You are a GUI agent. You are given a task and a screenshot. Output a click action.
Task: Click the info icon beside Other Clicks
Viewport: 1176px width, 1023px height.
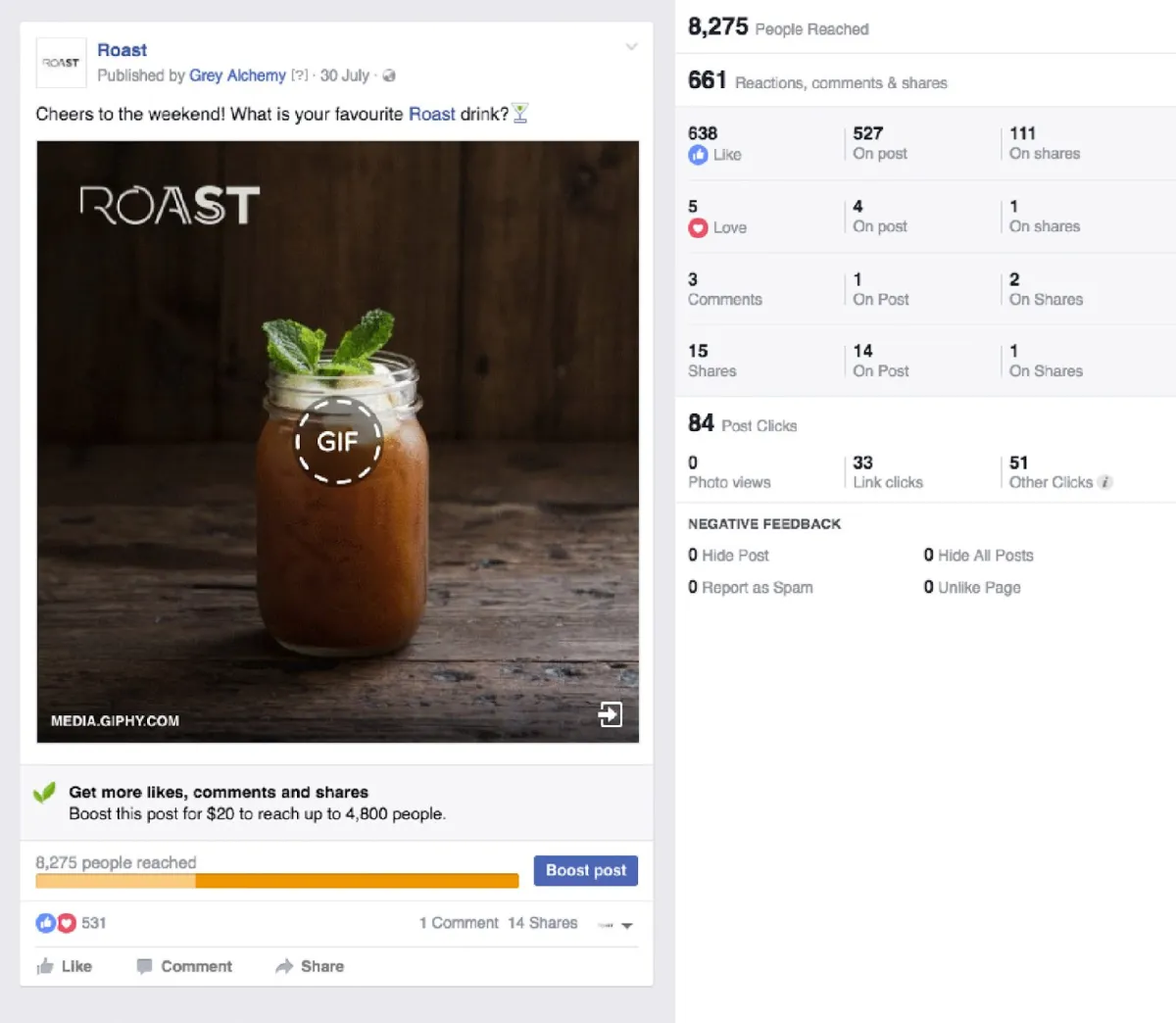[x=1105, y=482]
